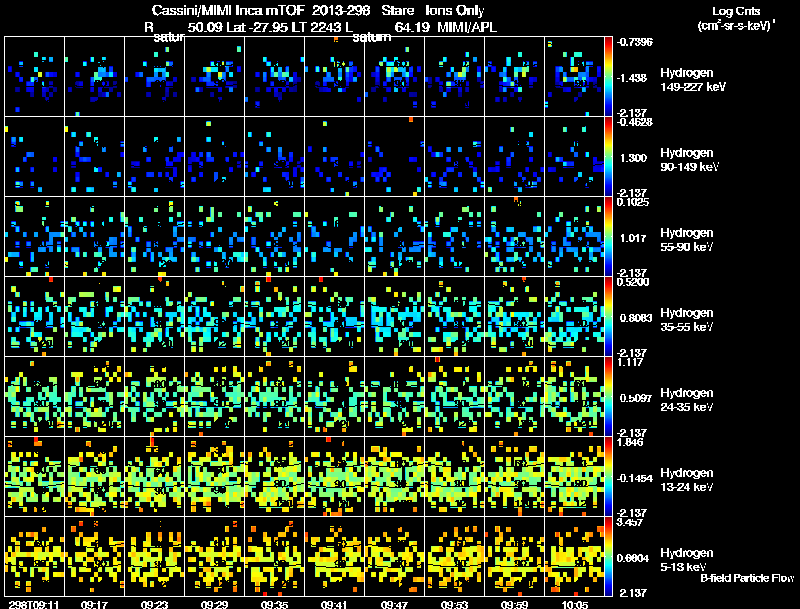
Task: Click the 0.8083 color scale value
Action: 636,318
